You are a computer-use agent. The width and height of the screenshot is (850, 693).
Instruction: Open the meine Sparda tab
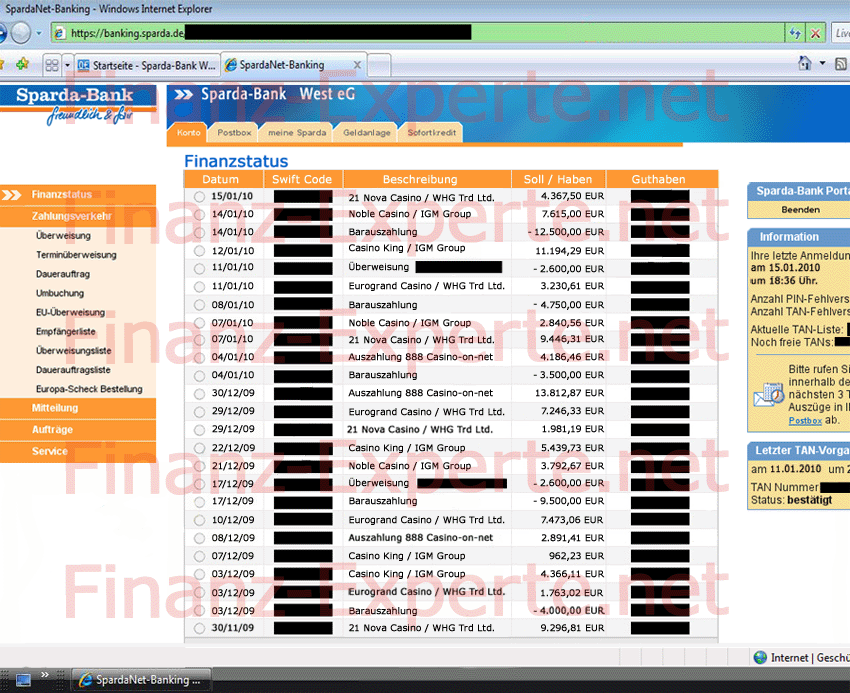click(297, 133)
